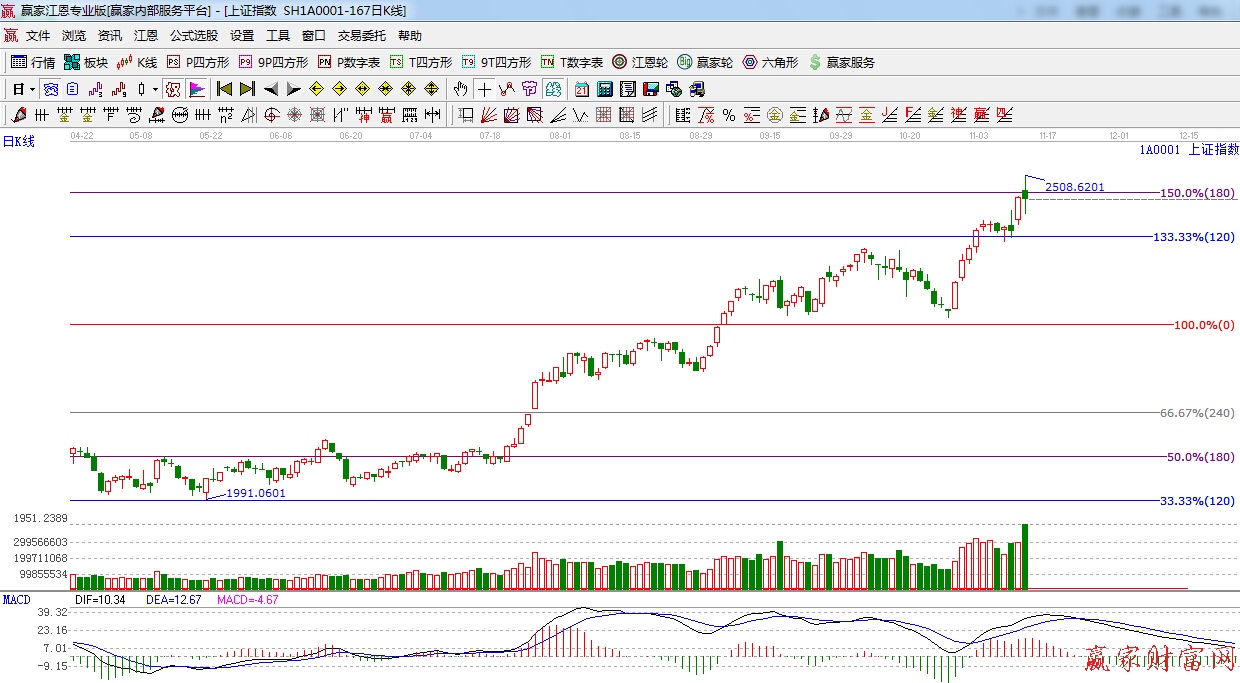Expand the candlestick type dropdown arrow
Image resolution: width=1240 pixels, height=683 pixels.
[x=154, y=89]
